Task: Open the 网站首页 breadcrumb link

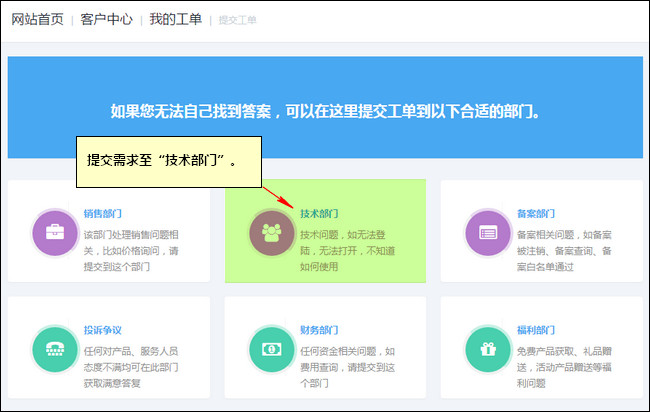Action: tap(37, 19)
